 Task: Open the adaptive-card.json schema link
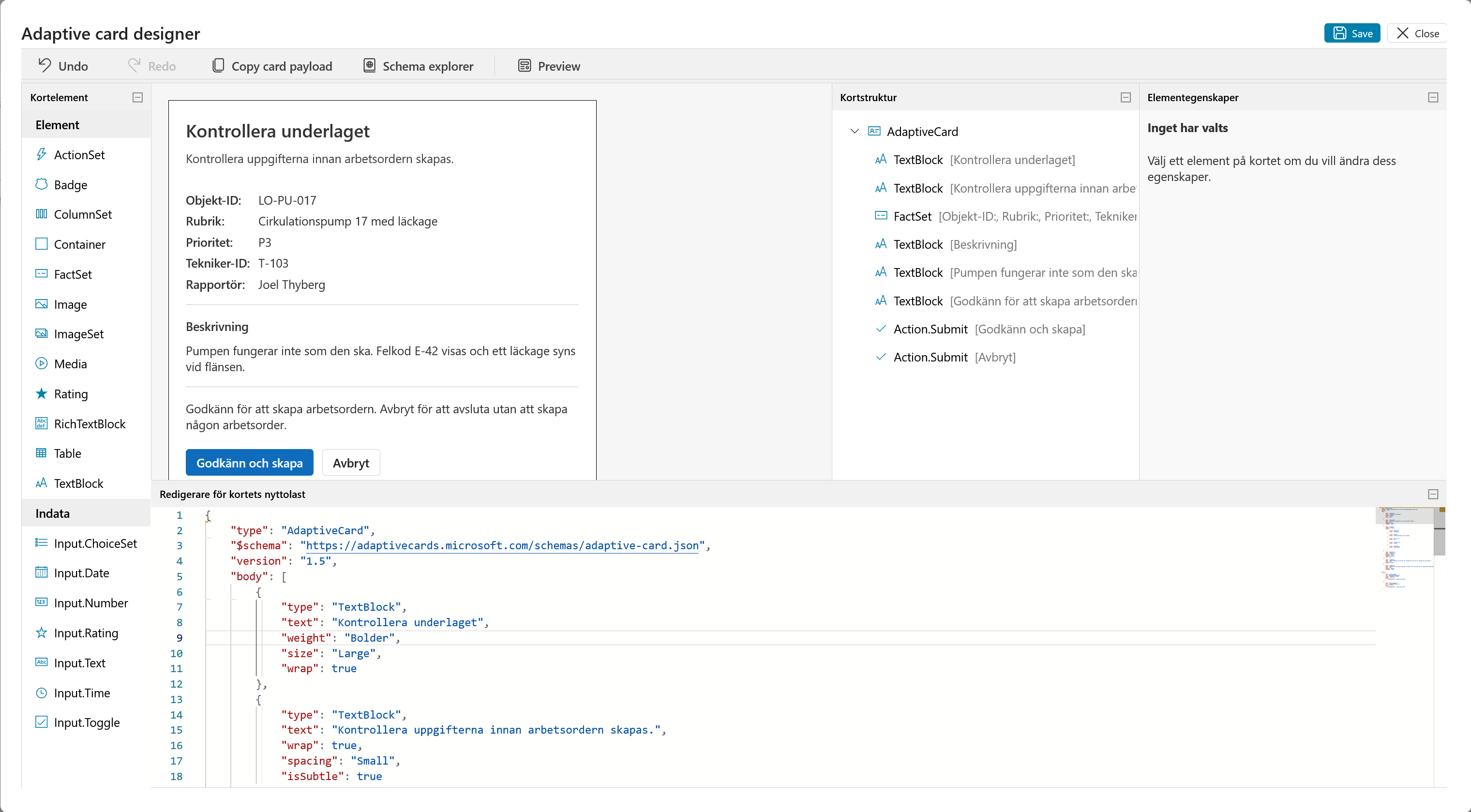point(503,545)
